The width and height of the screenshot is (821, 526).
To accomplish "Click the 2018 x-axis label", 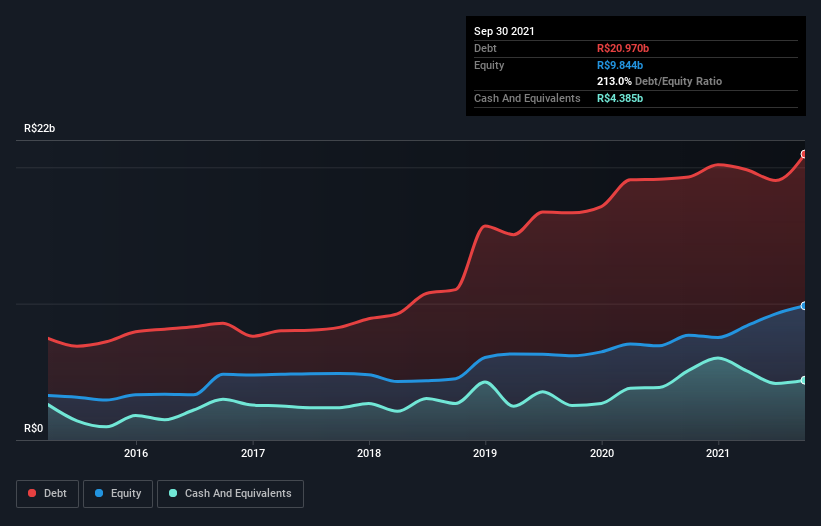I will (x=369, y=453).
